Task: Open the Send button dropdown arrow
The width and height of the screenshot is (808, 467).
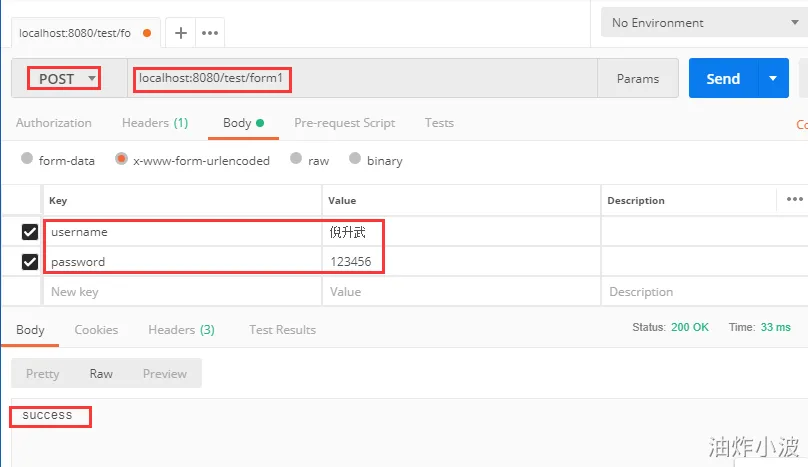Action: pyautogui.click(x=772, y=78)
